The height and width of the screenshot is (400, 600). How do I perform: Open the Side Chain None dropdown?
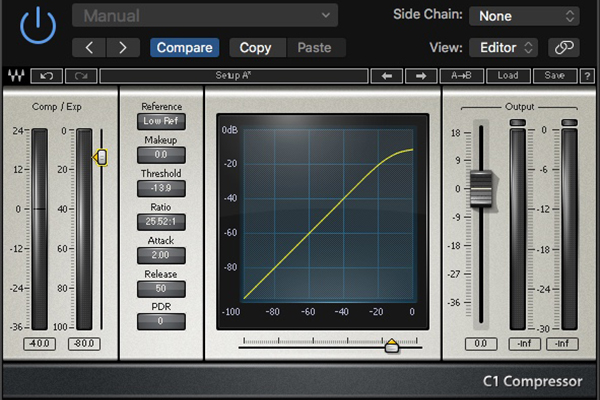[524, 16]
